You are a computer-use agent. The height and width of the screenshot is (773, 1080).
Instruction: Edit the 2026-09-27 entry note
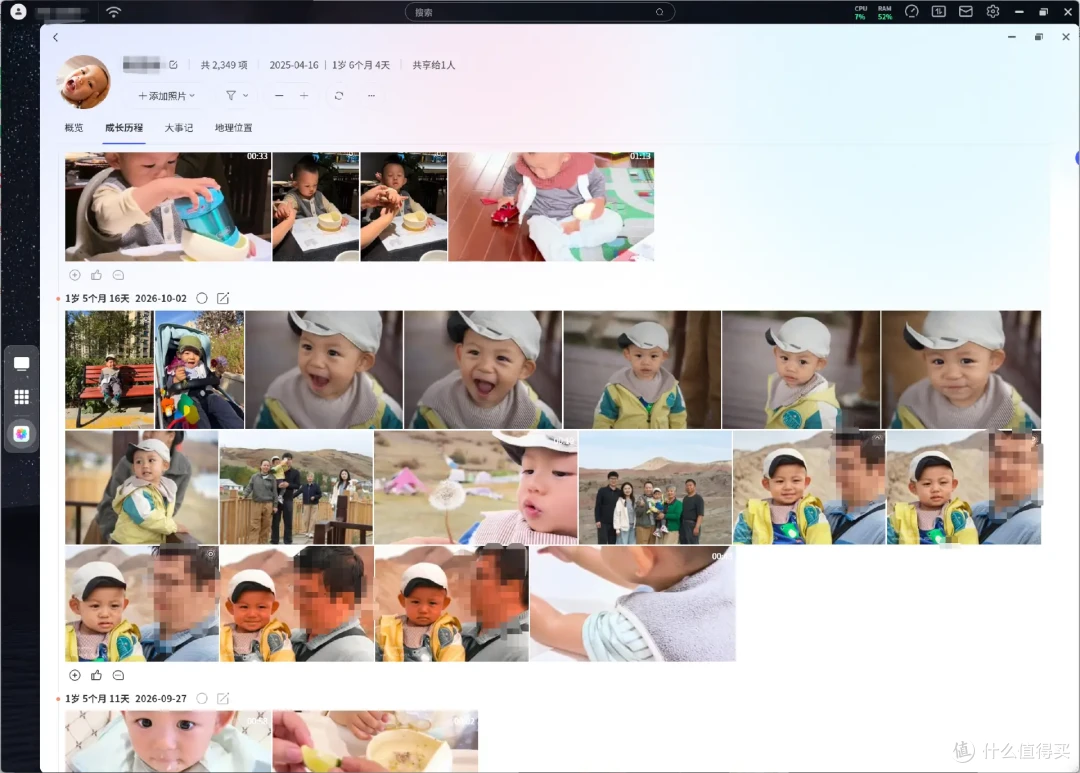coord(223,699)
